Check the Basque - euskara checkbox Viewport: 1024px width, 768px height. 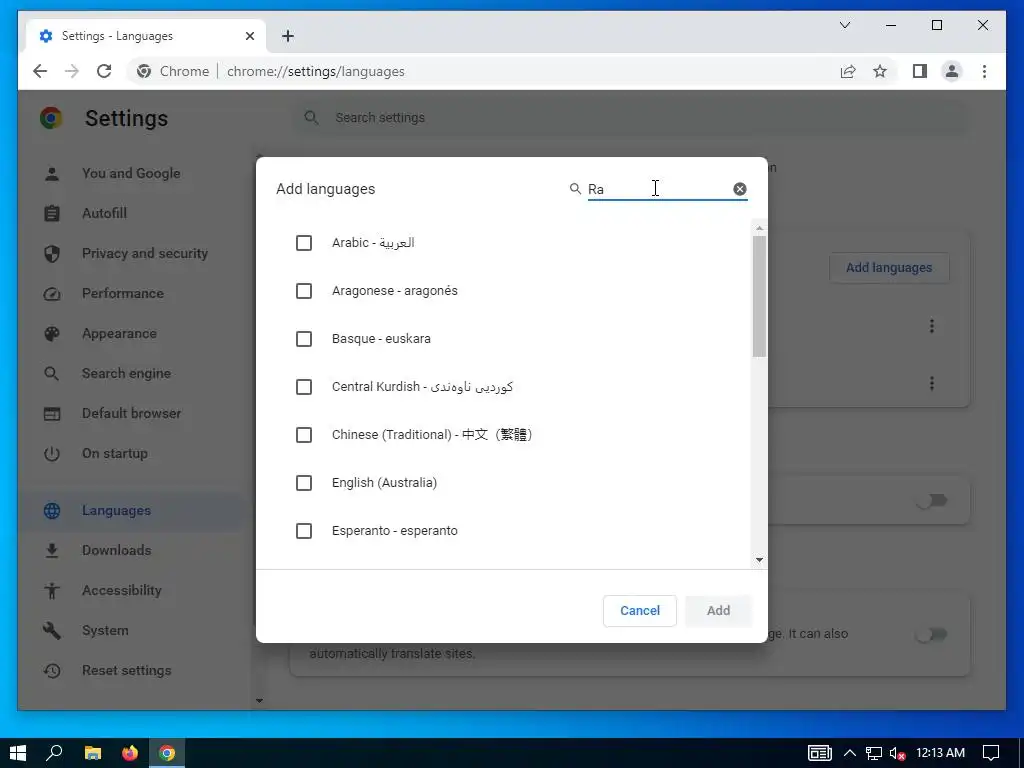pos(304,339)
